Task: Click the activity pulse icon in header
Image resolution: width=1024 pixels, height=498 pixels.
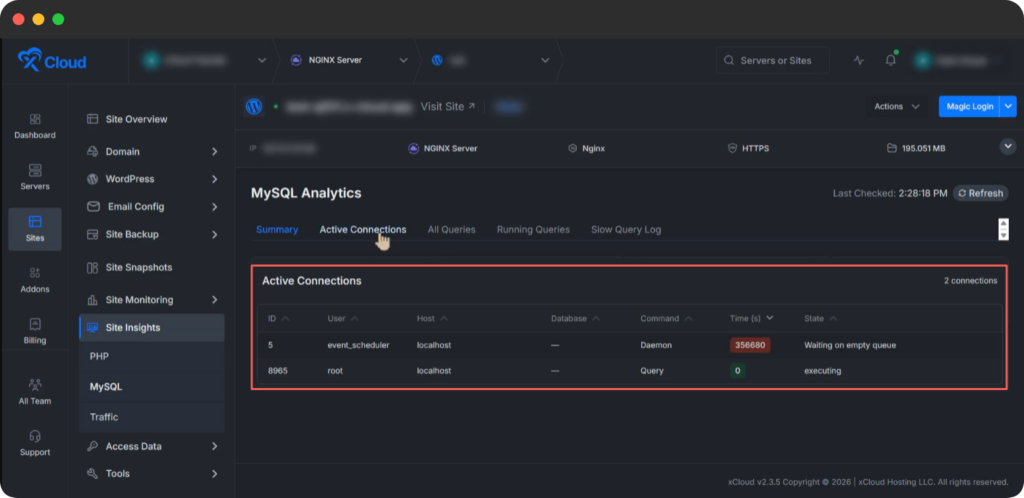Action: click(x=858, y=60)
